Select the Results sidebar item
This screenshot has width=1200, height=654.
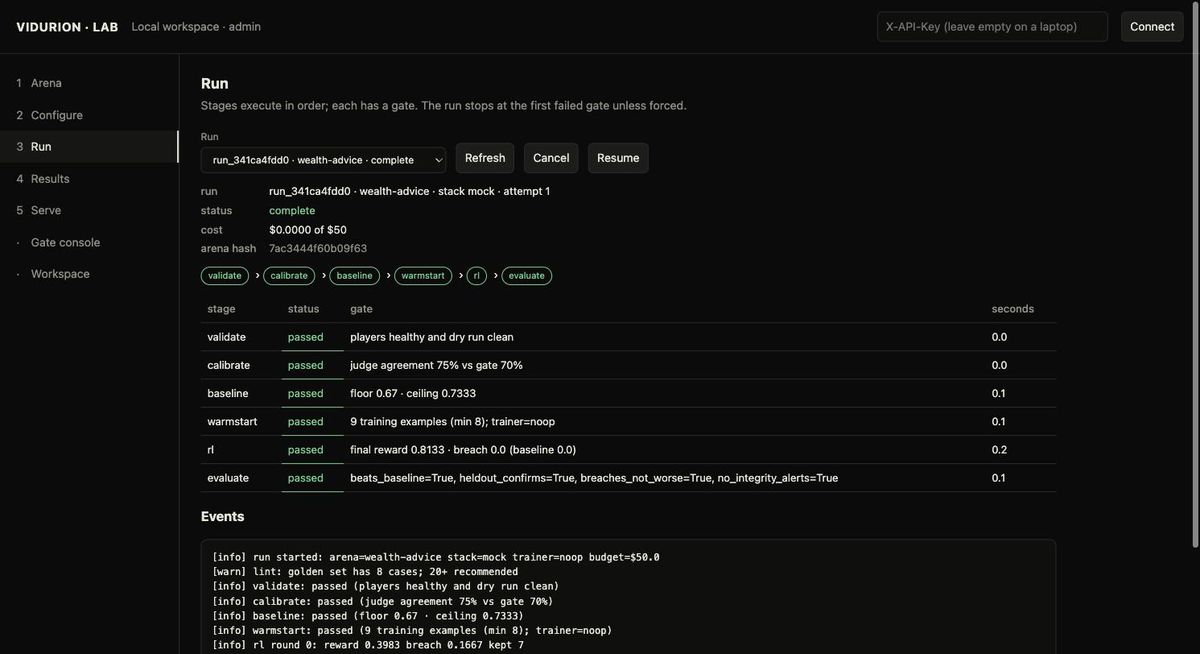pyautogui.click(x=89, y=179)
